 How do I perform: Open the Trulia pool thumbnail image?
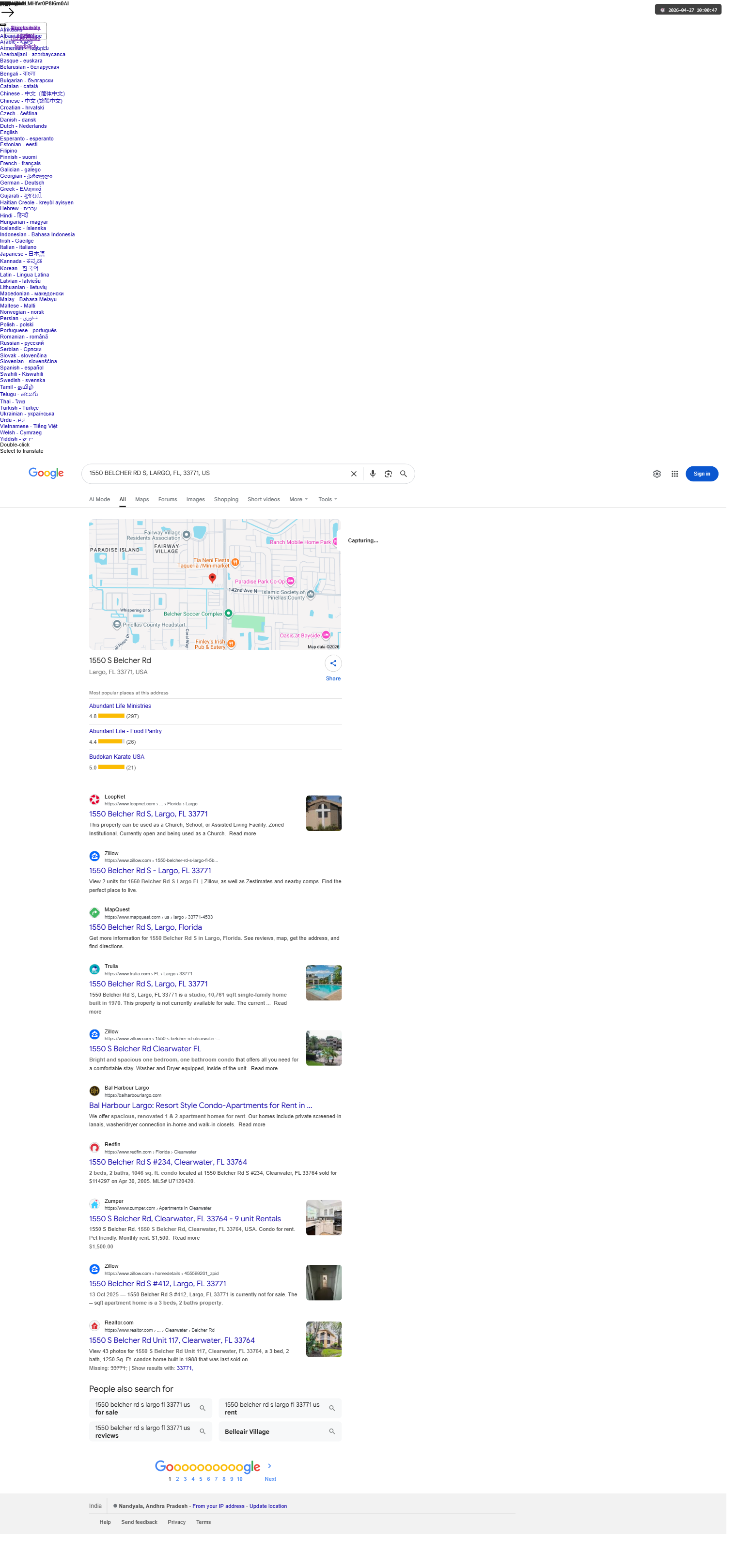pos(324,983)
